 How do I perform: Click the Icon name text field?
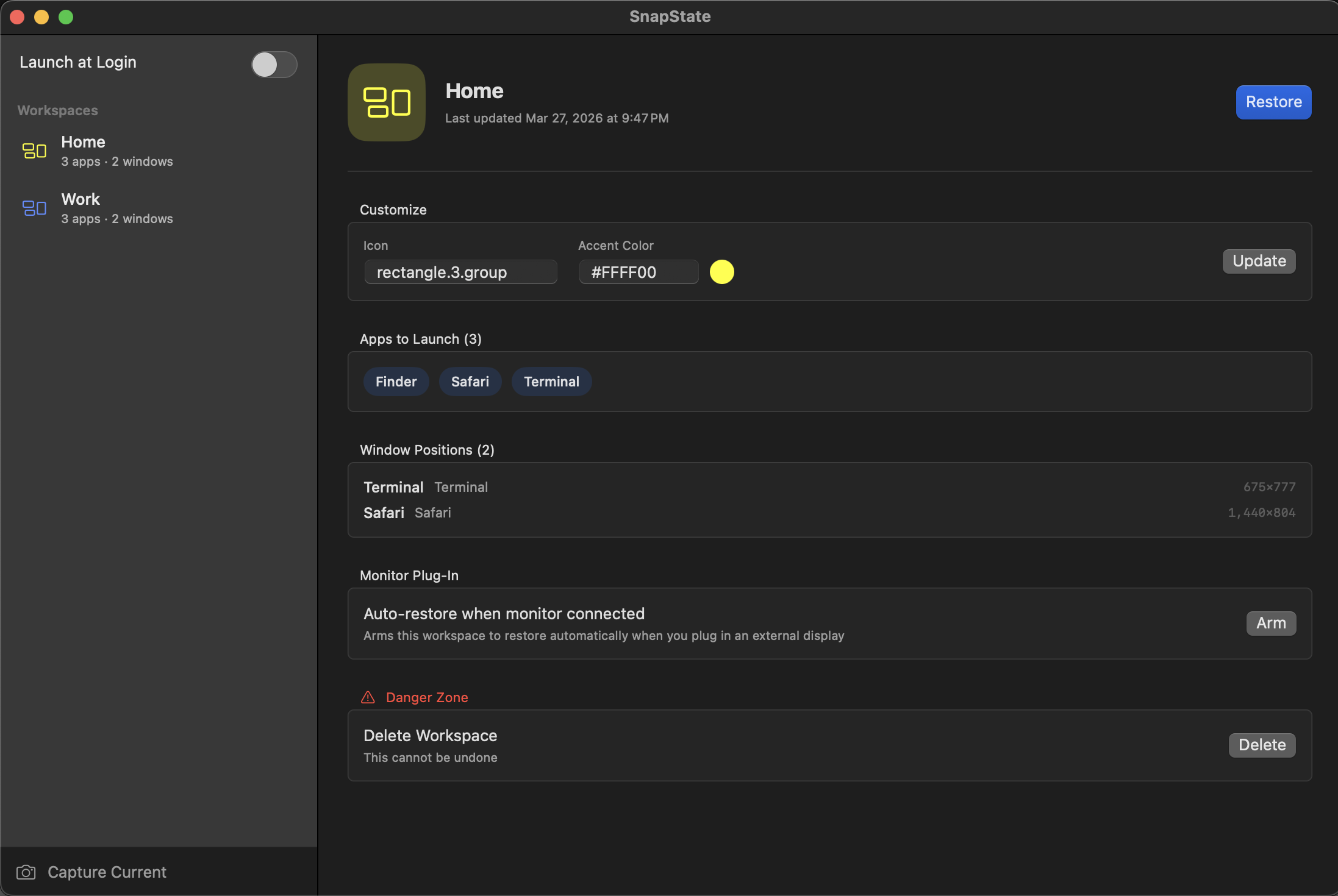(460, 272)
